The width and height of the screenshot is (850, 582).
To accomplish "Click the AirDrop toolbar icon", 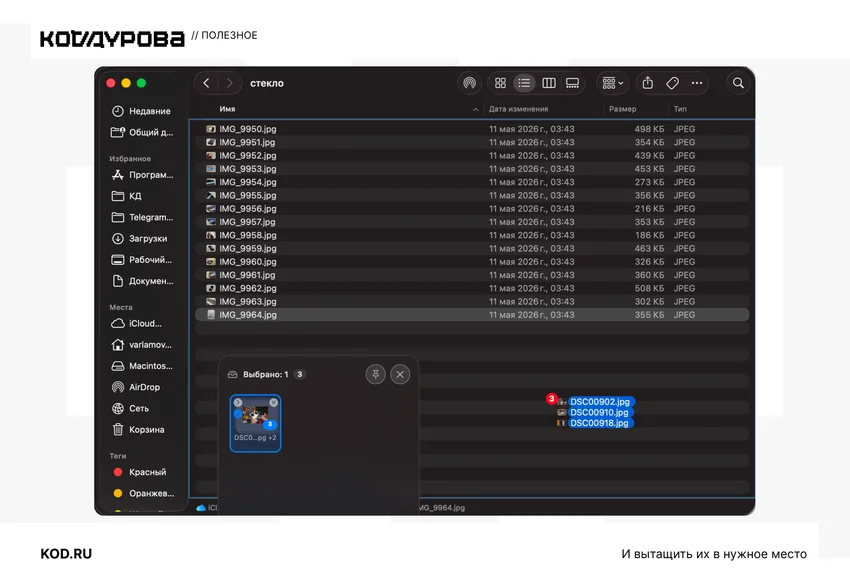I will pyautogui.click(x=469, y=83).
